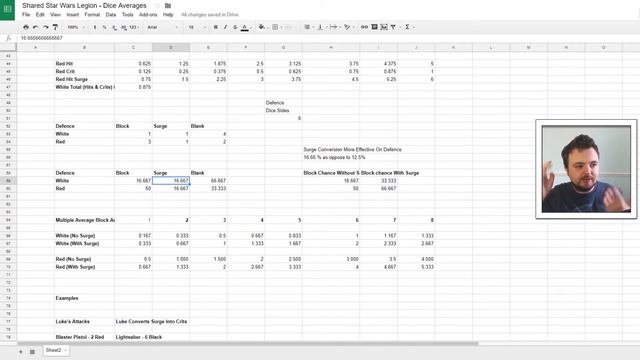Format selection as percent
The height and width of the screenshot is (360, 640).
(x=104, y=27)
